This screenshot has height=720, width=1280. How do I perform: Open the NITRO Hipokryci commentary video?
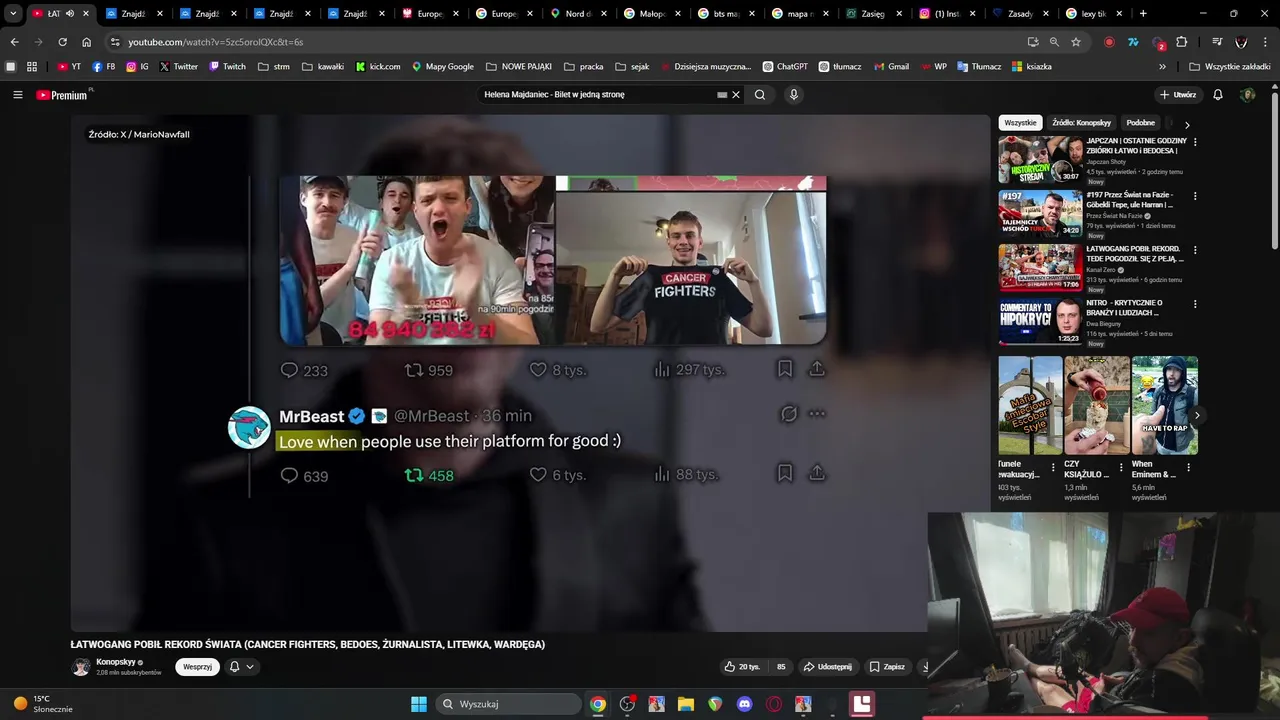[1040, 321]
